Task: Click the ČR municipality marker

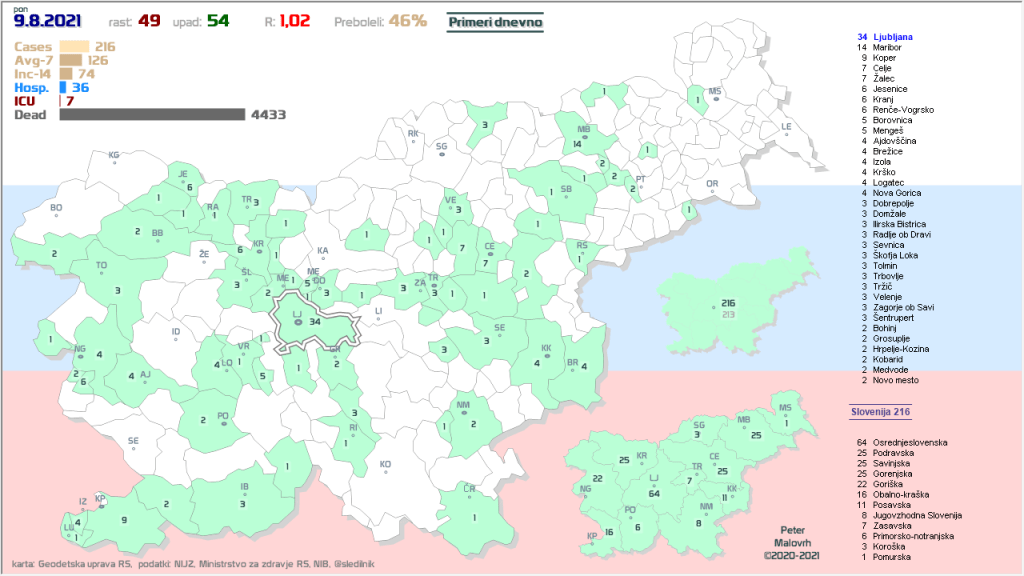Action: coord(469,488)
